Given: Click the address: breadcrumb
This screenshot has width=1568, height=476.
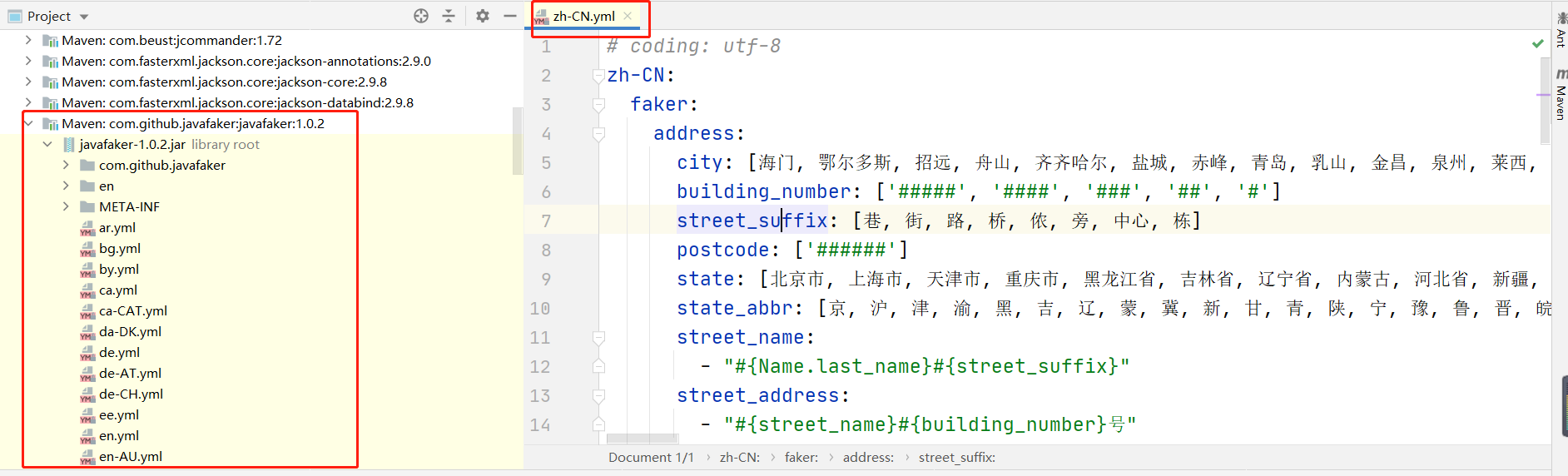Looking at the screenshot, I should point(868,458).
